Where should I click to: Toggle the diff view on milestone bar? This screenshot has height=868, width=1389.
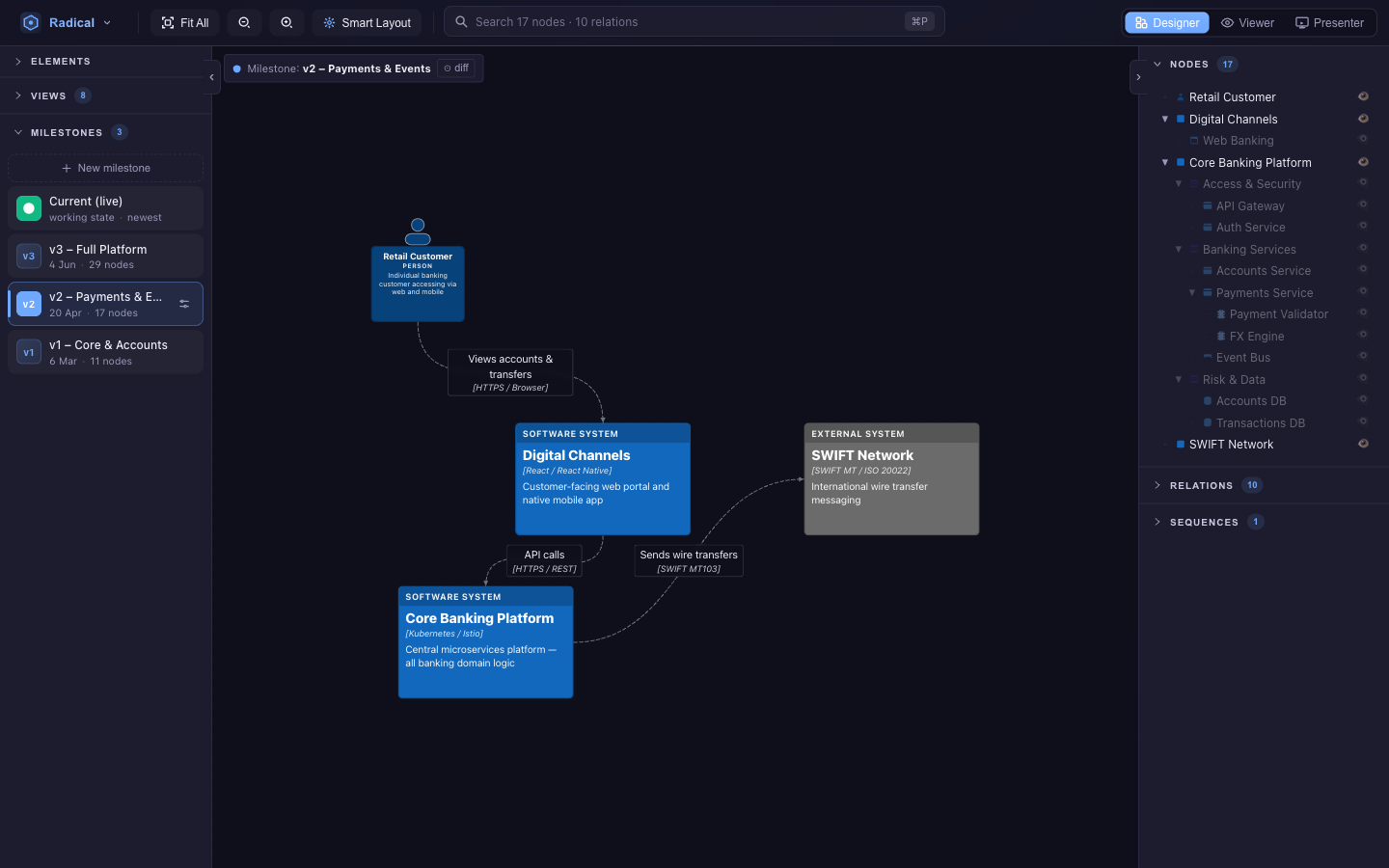pyautogui.click(x=456, y=68)
